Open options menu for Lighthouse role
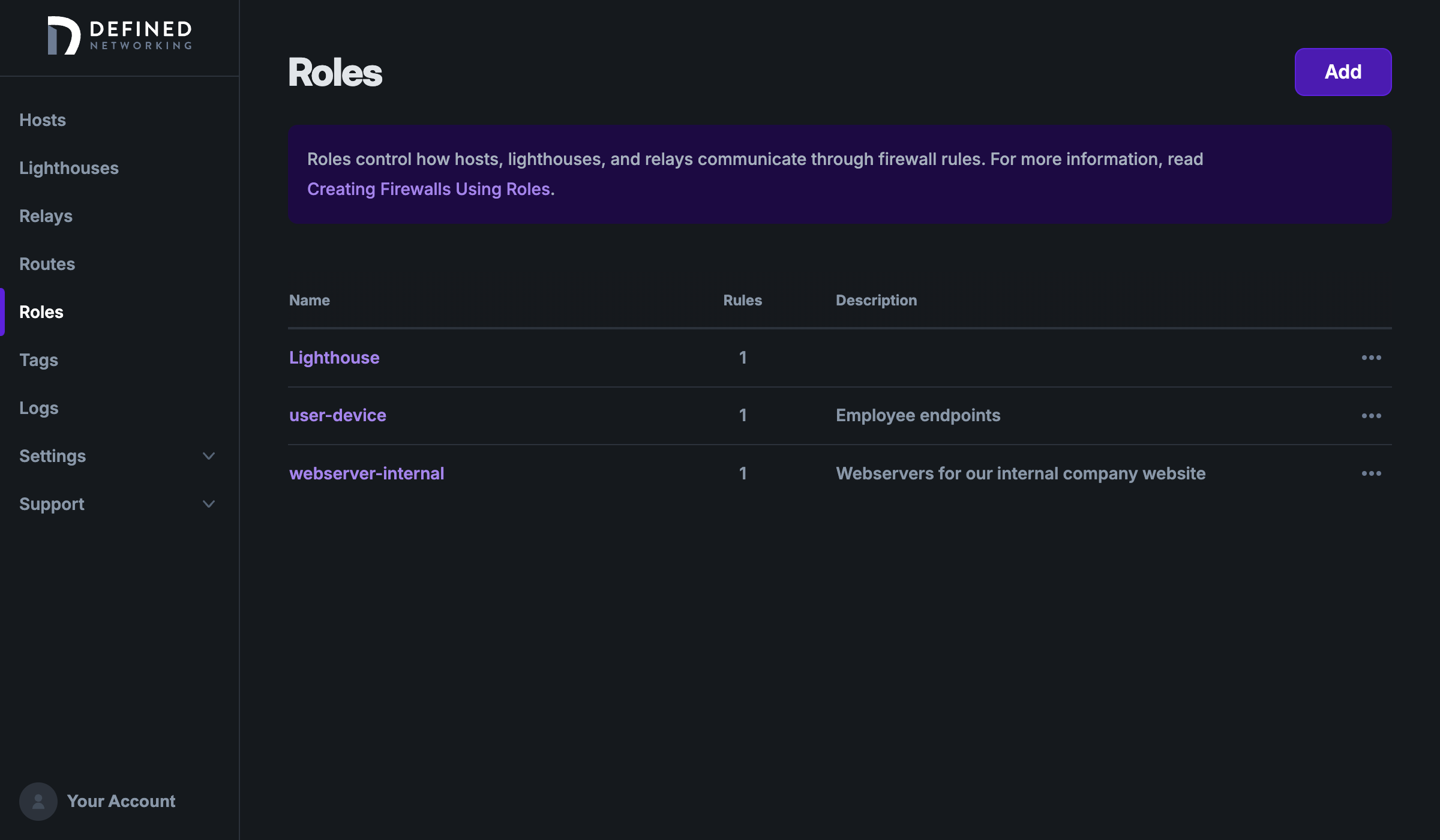The height and width of the screenshot is (840, 1440). (x=1371, y=356)
